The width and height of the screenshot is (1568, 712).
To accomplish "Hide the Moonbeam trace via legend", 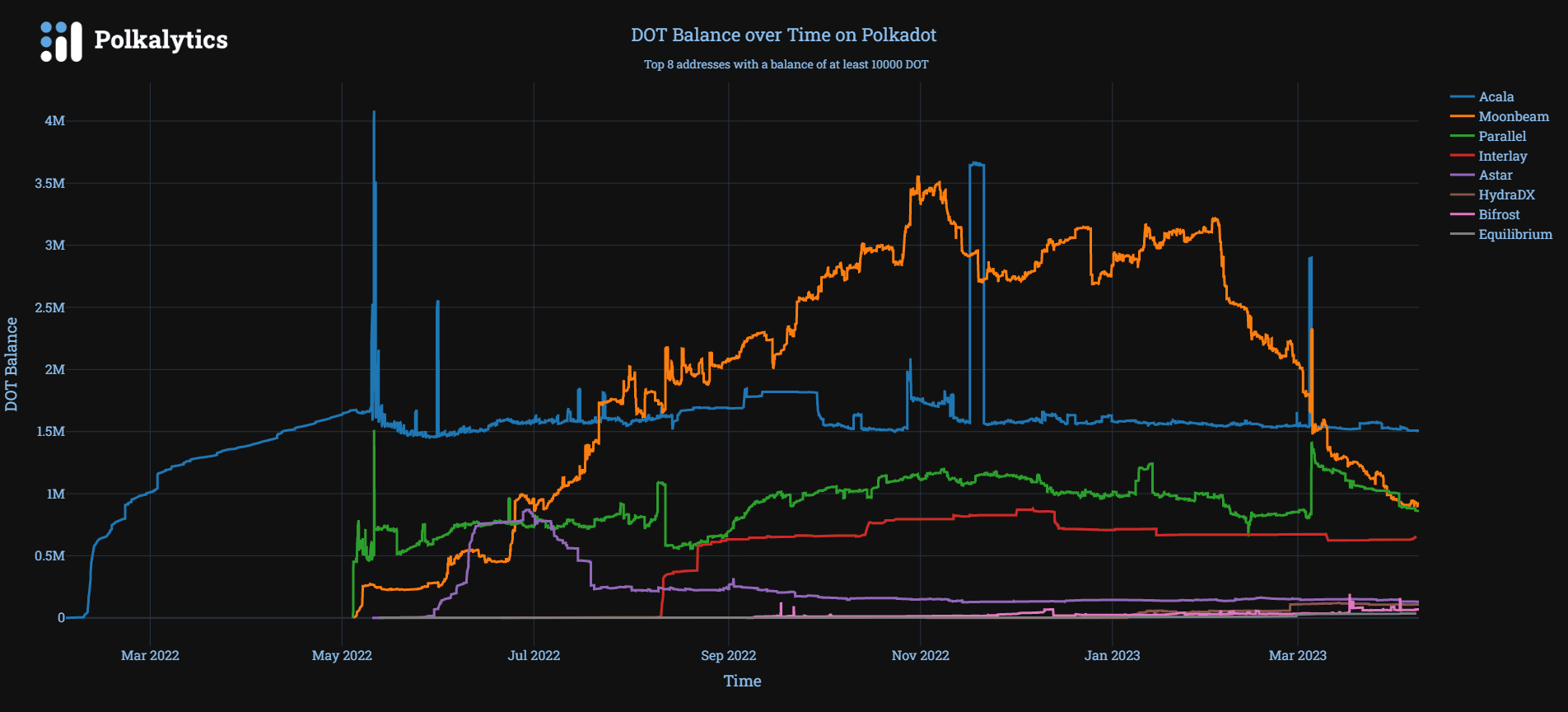I will click(1513, 117).
